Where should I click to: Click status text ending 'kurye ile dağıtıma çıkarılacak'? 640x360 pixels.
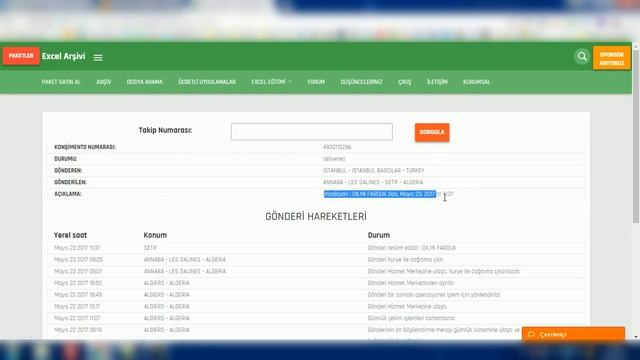click(x=444, y=271)
